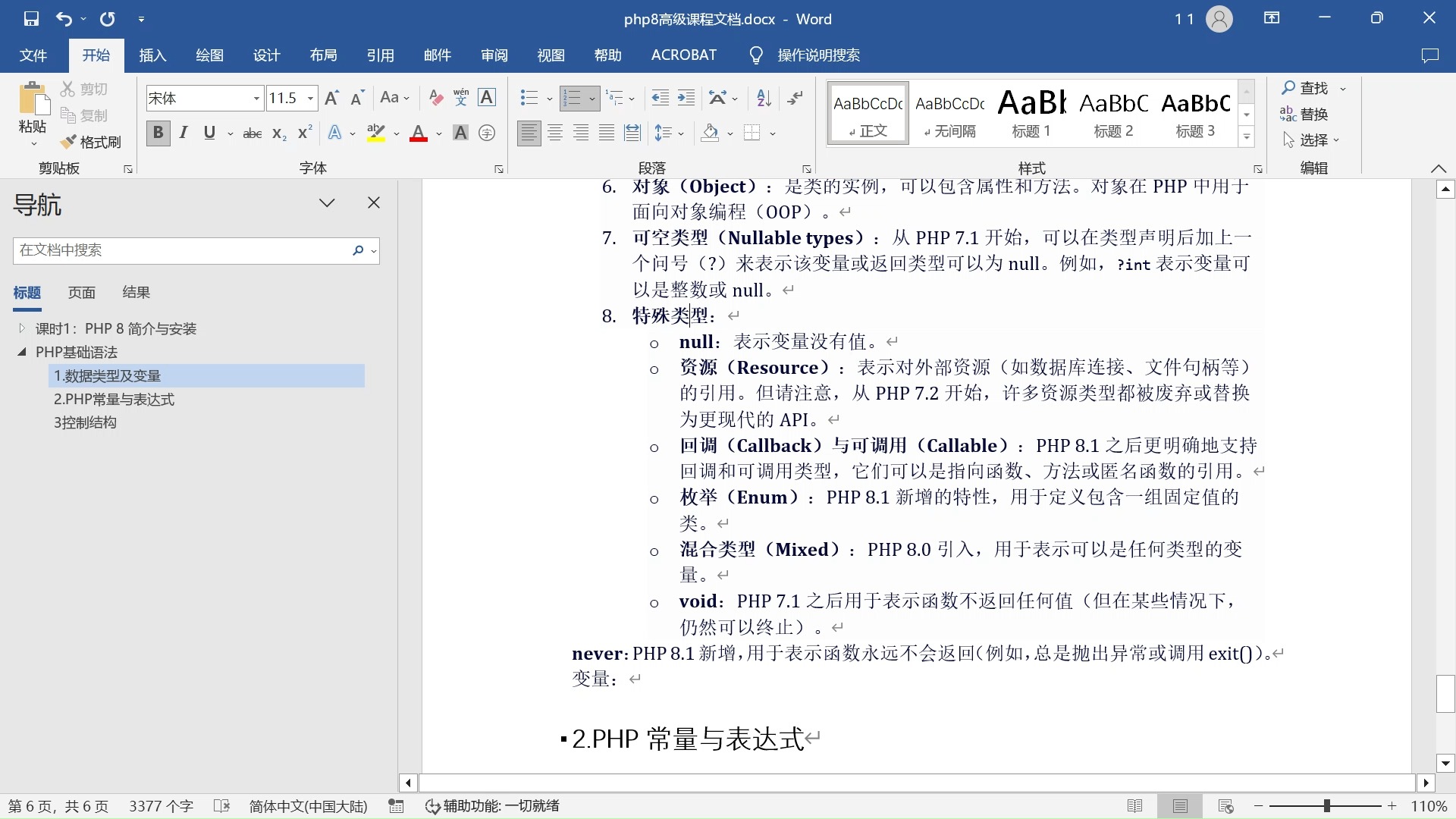This screenshot has height=819, width=1456.
Task: Select heading 2.PHP常量与表达式 in navigation
Action: pyautogui.click(x=114, y=399)
